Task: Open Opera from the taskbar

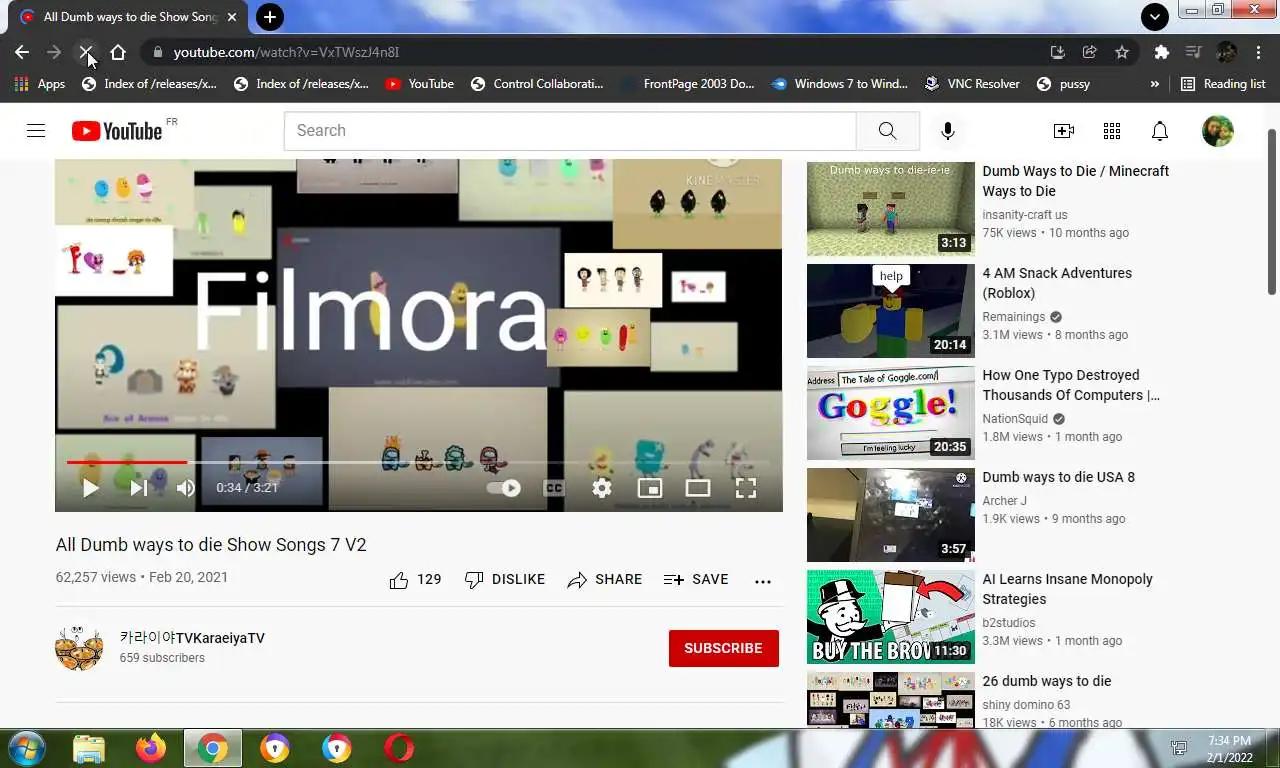Action: coord(399,748)
